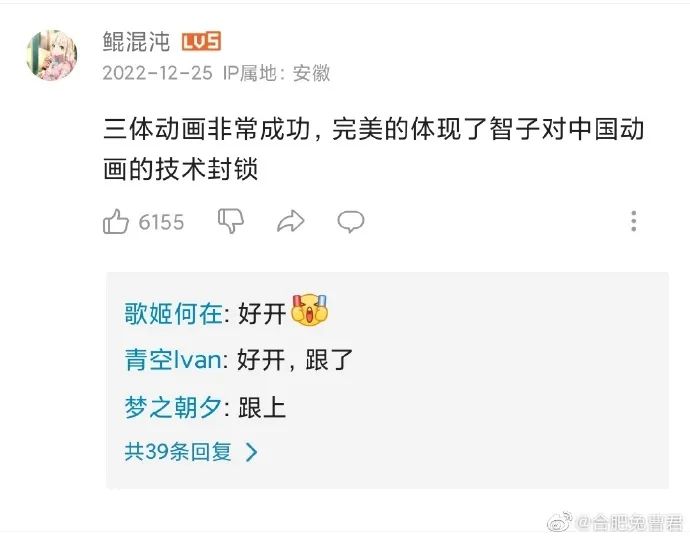Visit 青空Ivan user profile
This screenshot has height=539, width=690.
pyautogui.click(x=174, y=360)
